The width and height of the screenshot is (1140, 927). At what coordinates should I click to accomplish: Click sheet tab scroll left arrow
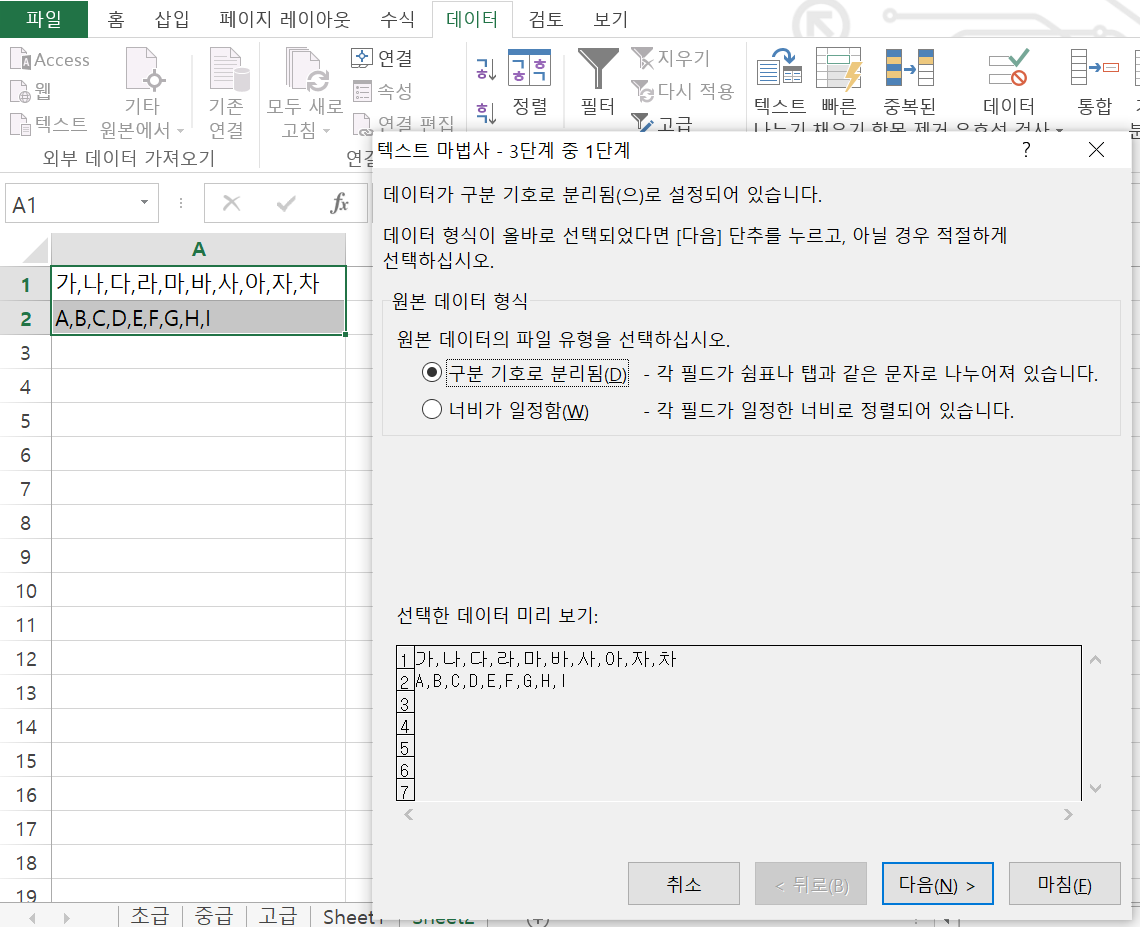pos(32,918)
